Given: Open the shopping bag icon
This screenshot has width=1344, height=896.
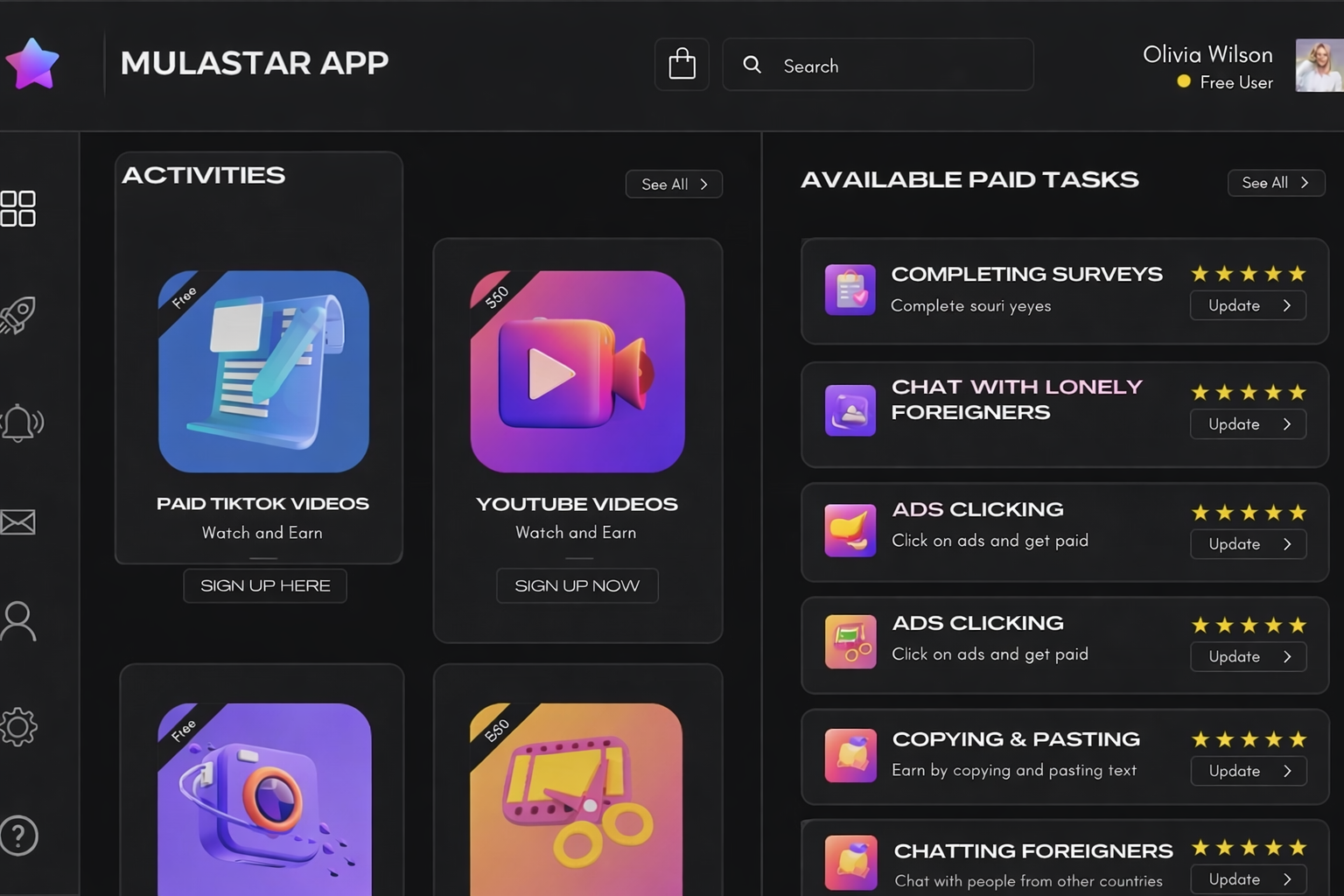Looking at the screenshot, I should (682, 64).
